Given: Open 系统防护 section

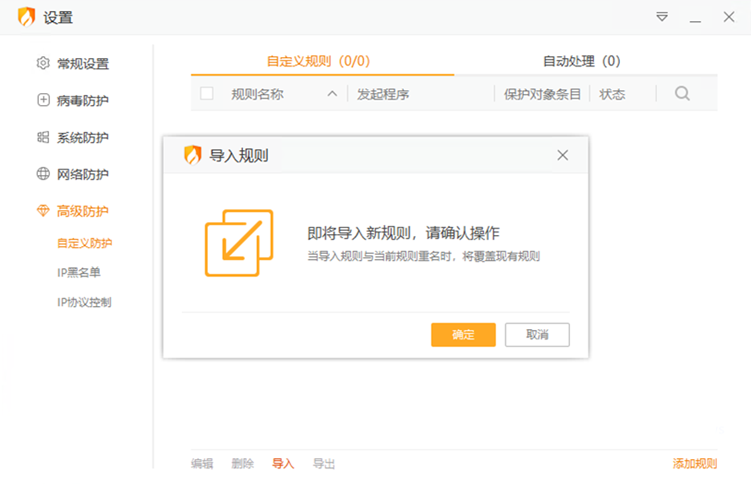Looking at the screenshot, I should click(x=83, y=138).
